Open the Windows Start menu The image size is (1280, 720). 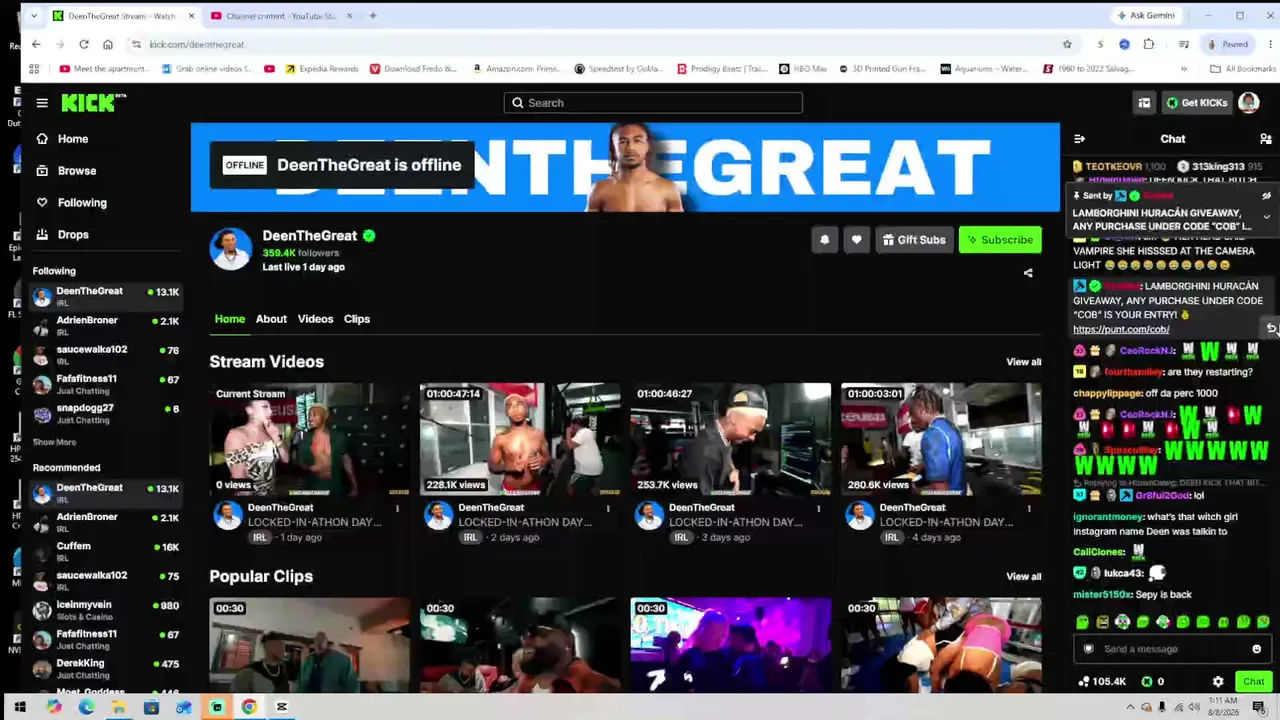pyautogui.click(x=19, y=708)
